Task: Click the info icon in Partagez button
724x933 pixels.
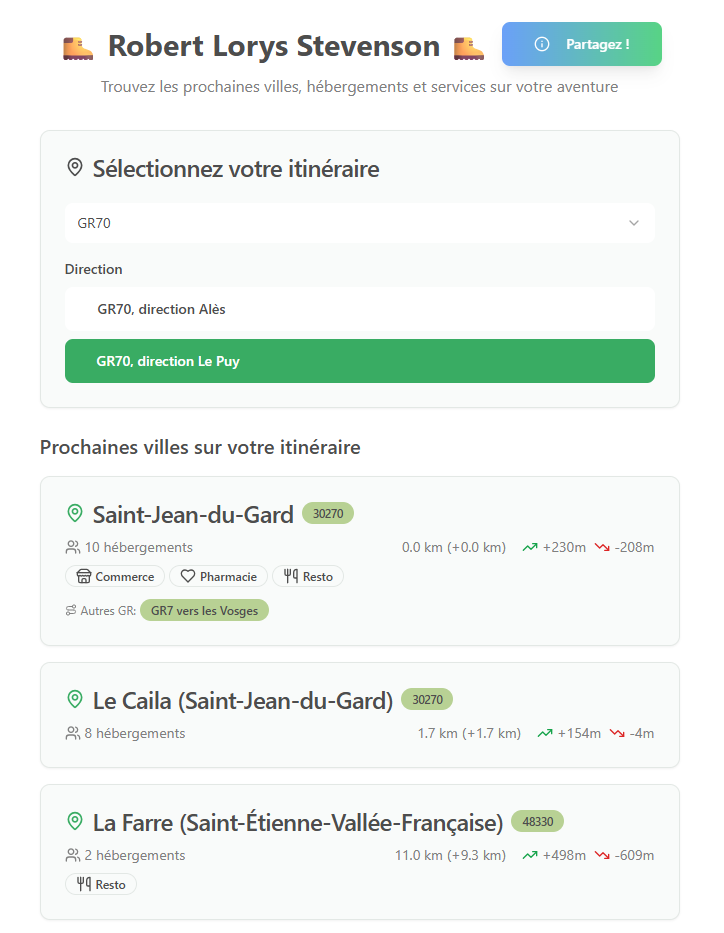Action: [x=542, y=44]
